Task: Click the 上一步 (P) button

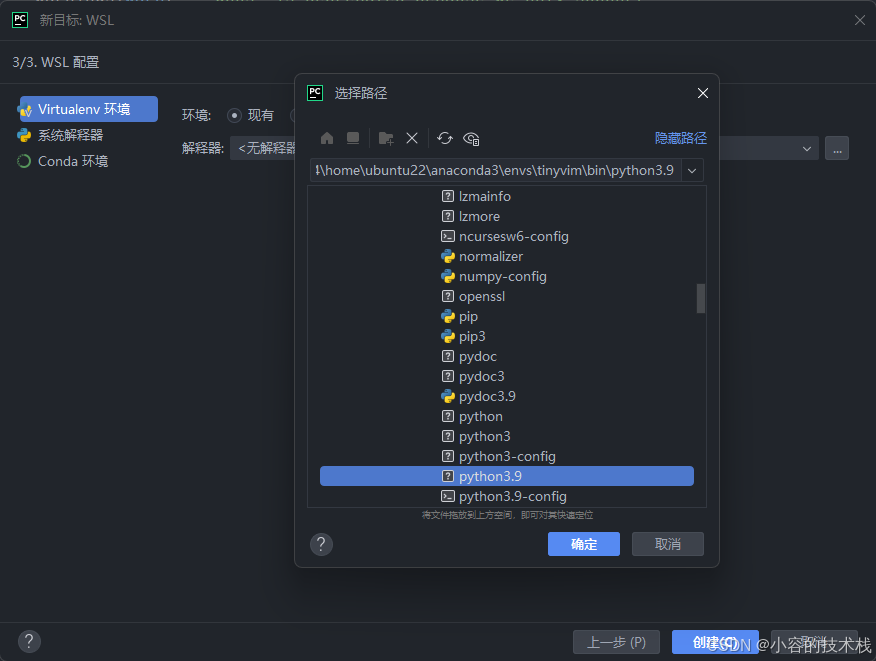Action: pyautogui.click(x=616, y=642)
